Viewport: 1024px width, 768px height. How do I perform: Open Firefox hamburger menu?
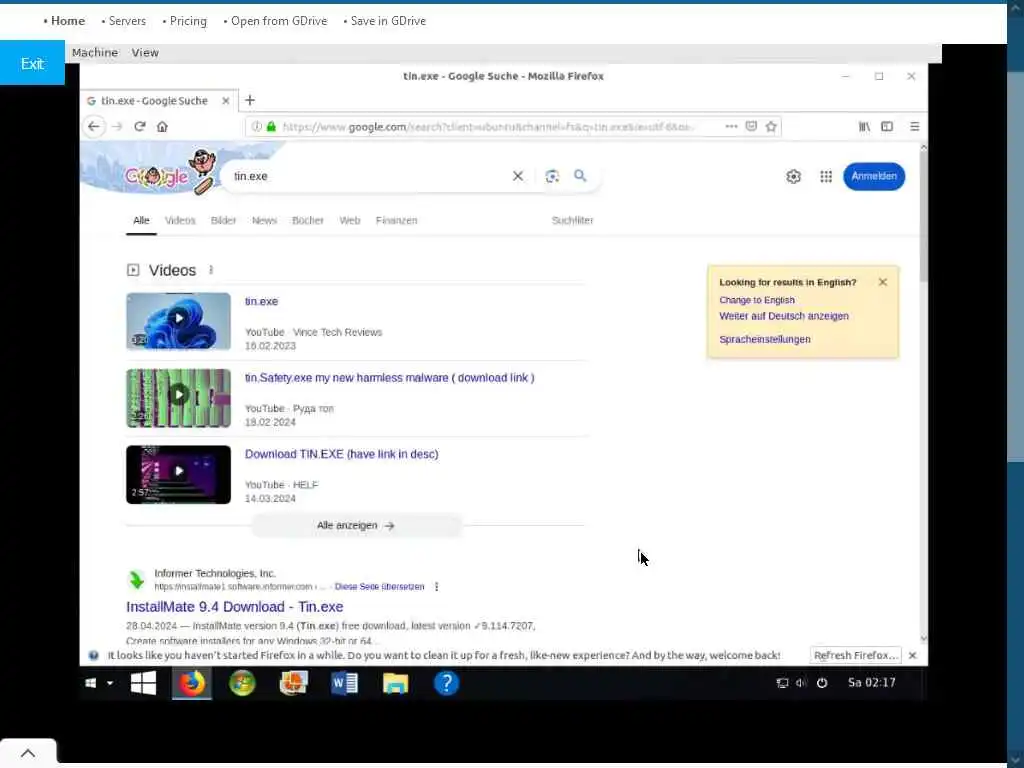click(914, 127)
